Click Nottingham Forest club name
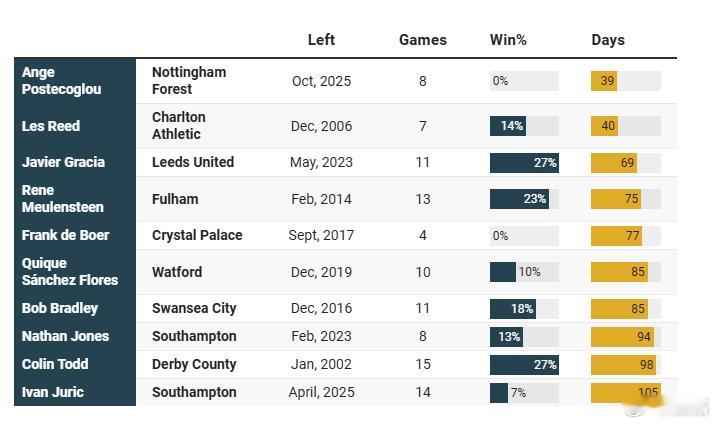717x425 pixels. point(189,81)
